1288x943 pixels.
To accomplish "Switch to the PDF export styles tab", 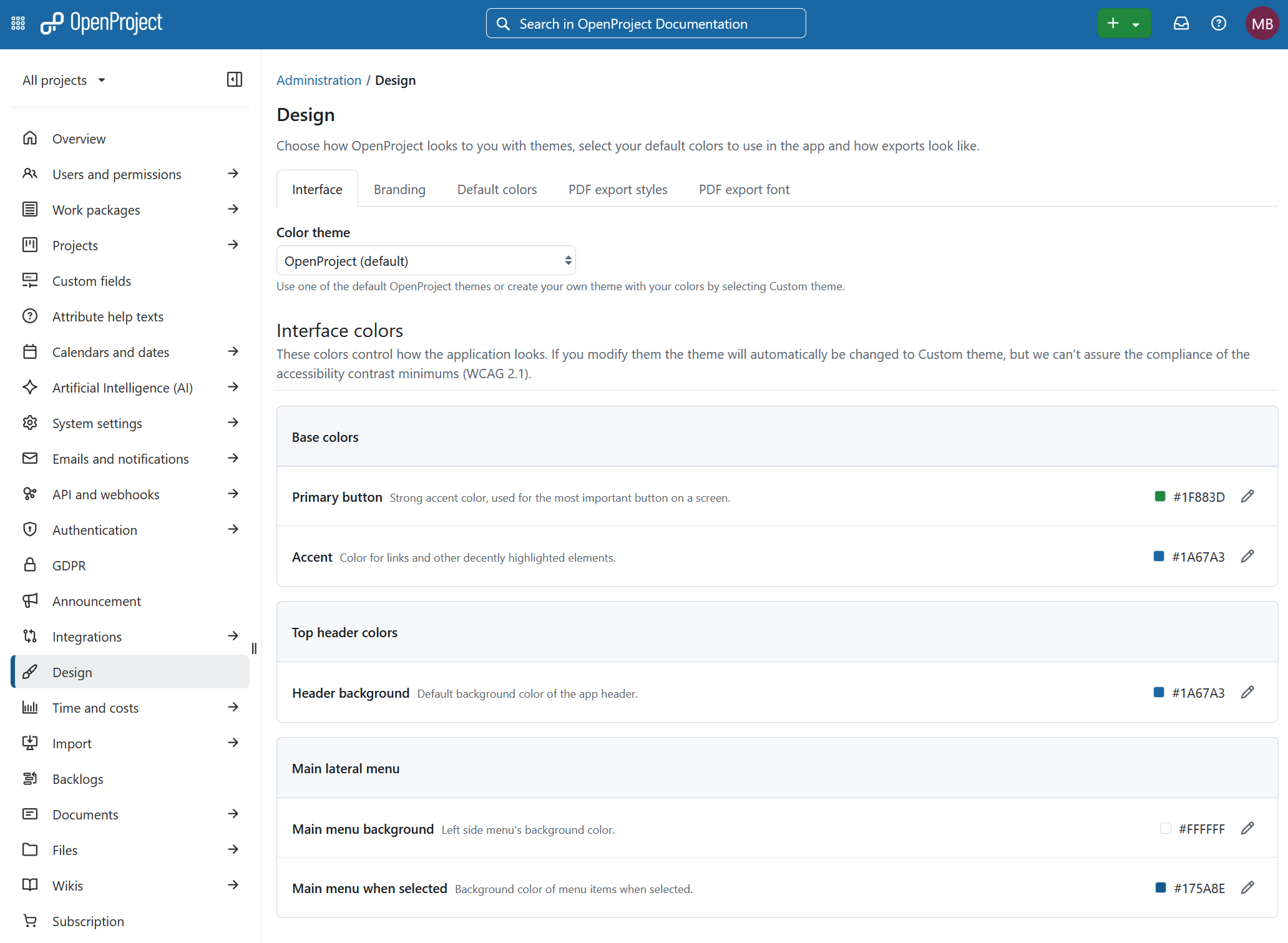I will [x=618, y=189].
